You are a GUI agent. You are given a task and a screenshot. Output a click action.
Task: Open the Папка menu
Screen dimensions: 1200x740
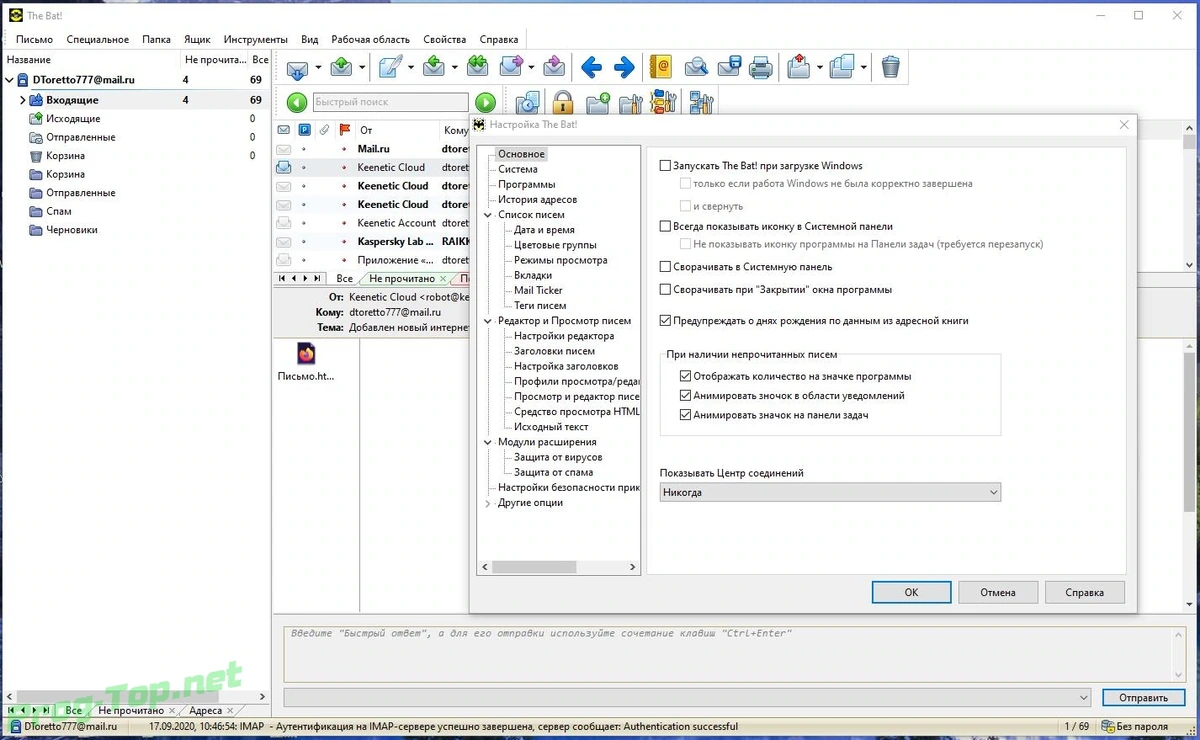pyautogui.click(x=156, y=39)
